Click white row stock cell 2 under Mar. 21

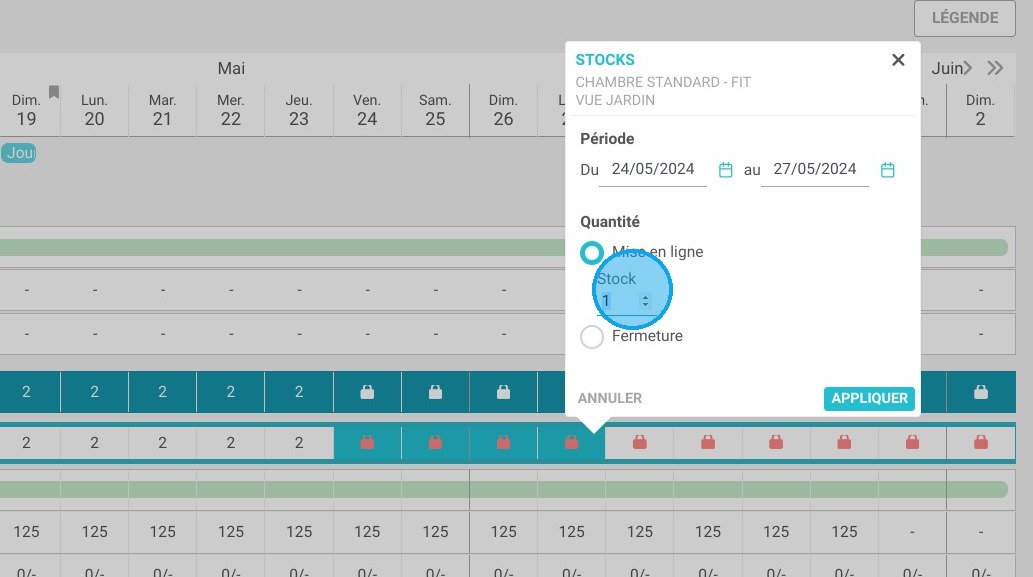[x=162, y=443]
